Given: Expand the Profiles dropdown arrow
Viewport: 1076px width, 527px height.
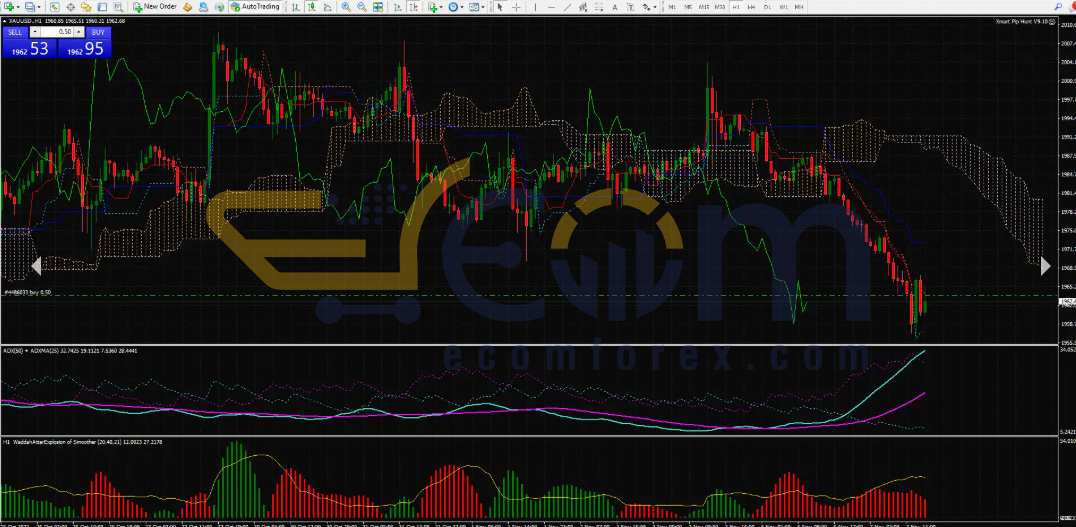Looking at the screenshot, I should [x=38, y=7].
